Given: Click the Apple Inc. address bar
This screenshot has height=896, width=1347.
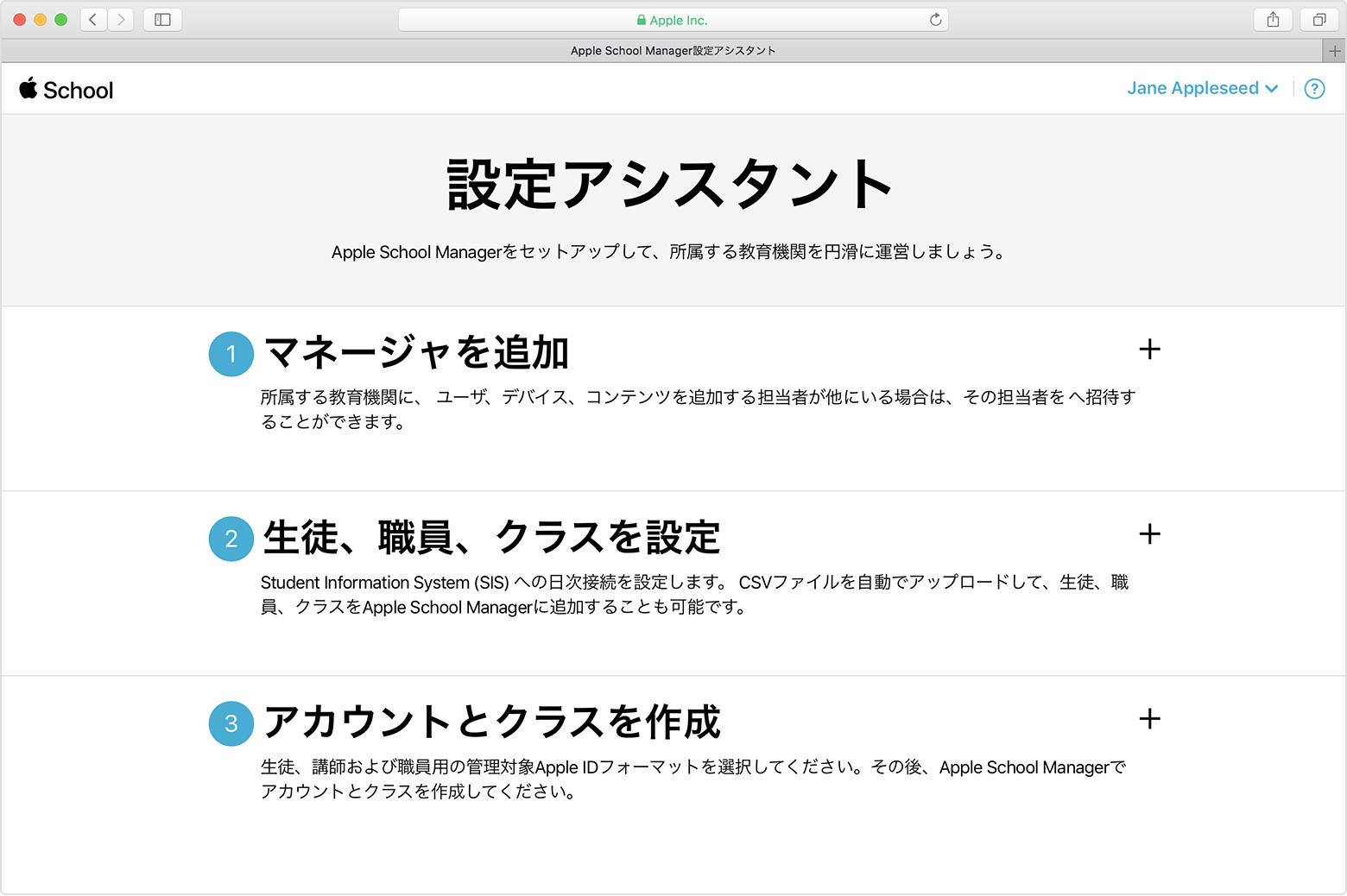Looking at the screenshot, I should click(x=673, y=20).
